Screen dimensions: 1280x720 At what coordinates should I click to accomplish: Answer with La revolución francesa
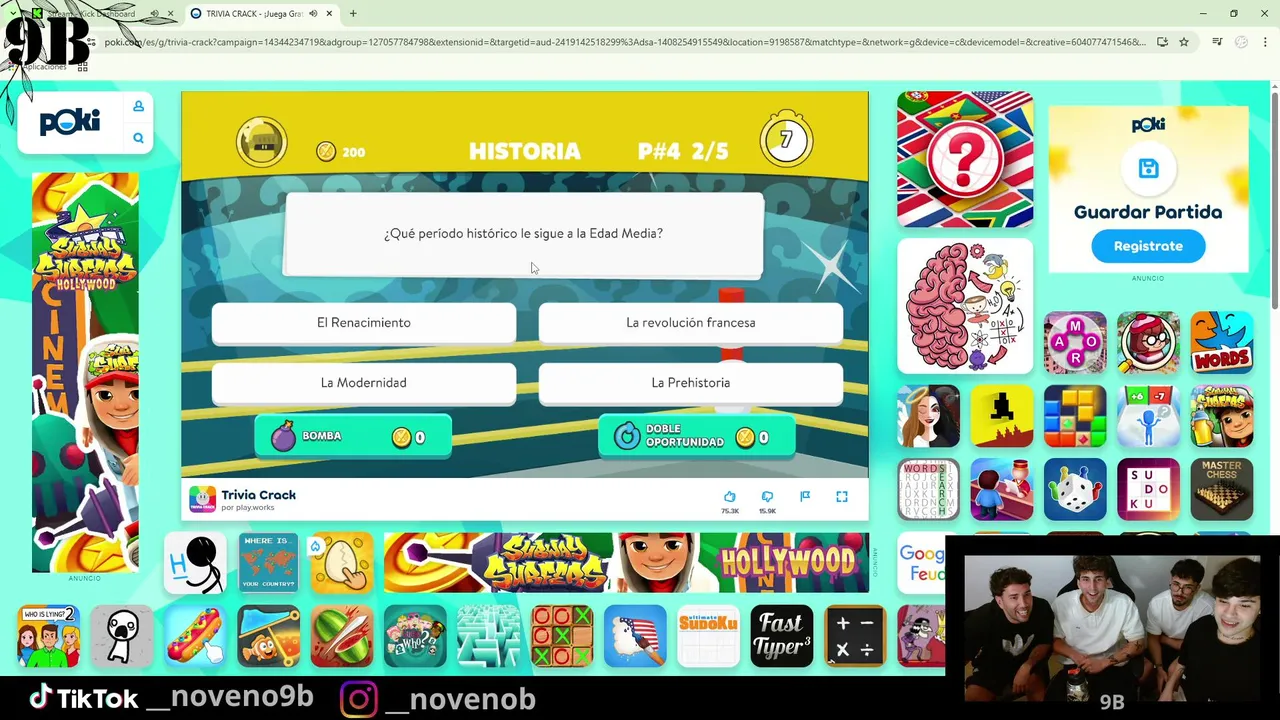[691, 323]
